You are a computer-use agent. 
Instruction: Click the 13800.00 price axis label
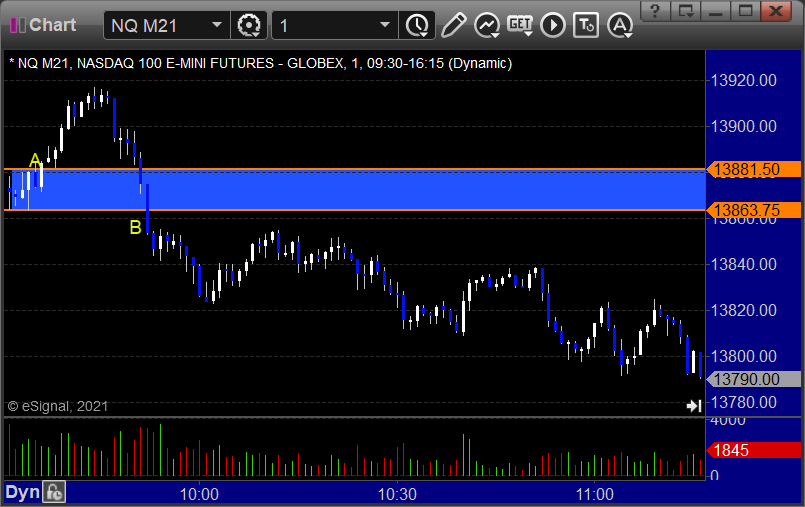[743, 356]
